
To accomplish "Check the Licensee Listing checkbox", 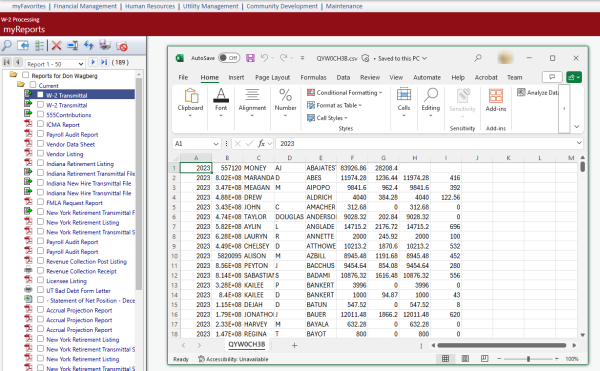I will click(x=40, y=280).
